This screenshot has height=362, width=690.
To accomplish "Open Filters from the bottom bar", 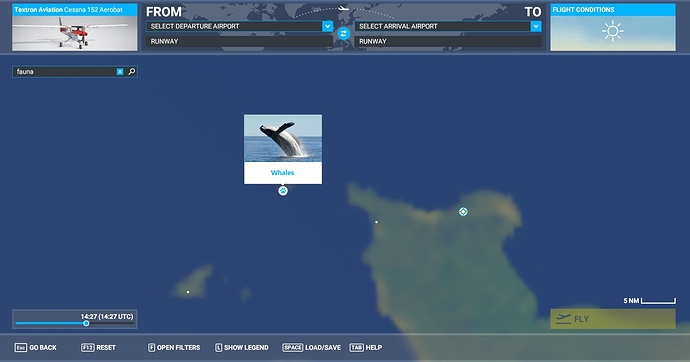I will (174, 347).
